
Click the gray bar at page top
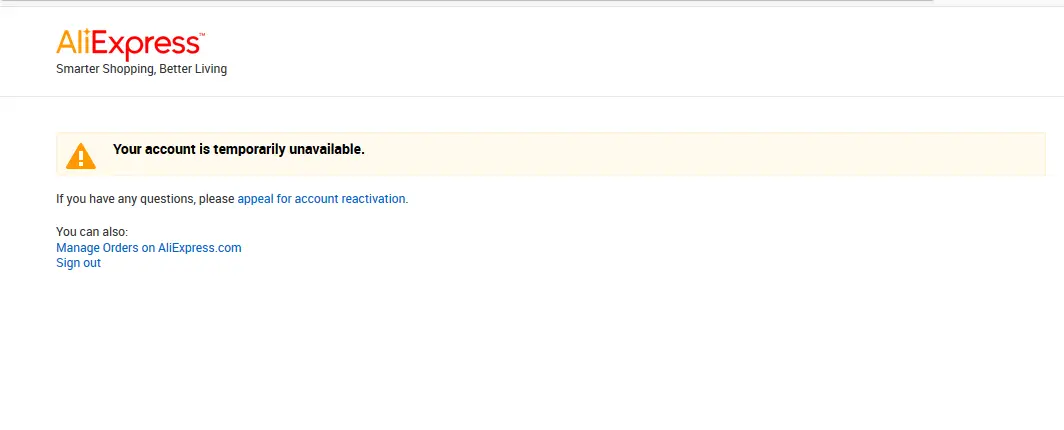[467, 2]
